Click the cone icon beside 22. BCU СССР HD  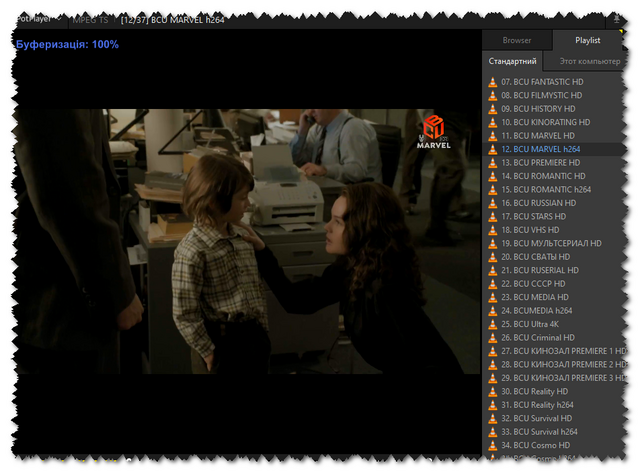(x=493, y=284)
